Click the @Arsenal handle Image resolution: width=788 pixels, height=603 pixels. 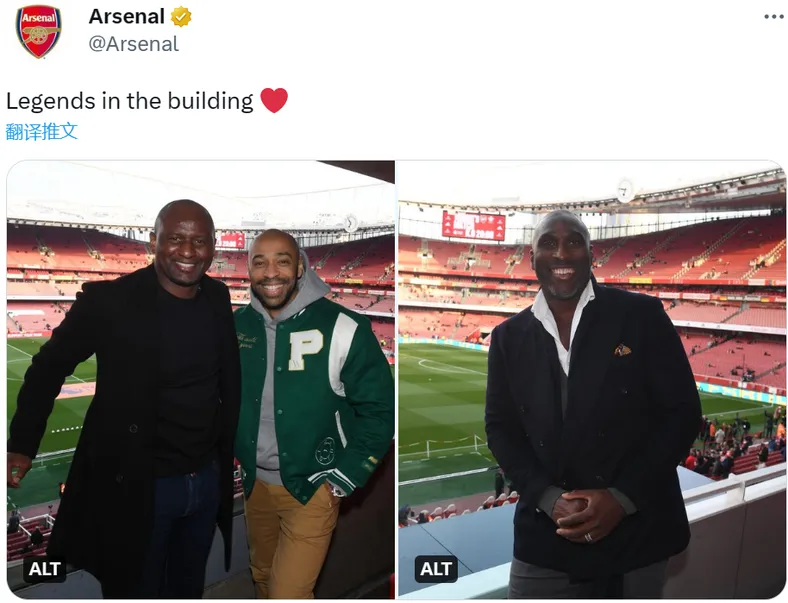134,44
